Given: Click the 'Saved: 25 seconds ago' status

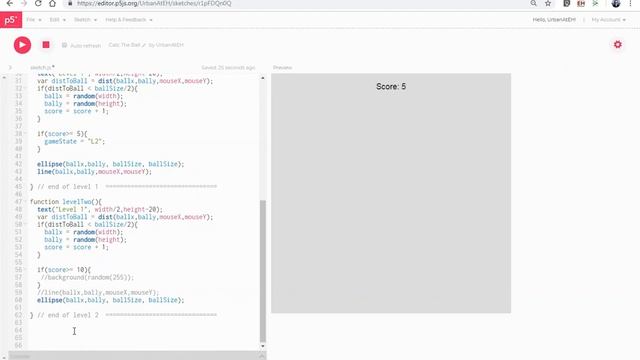Looking at the screenshot, I should [228, 67].
